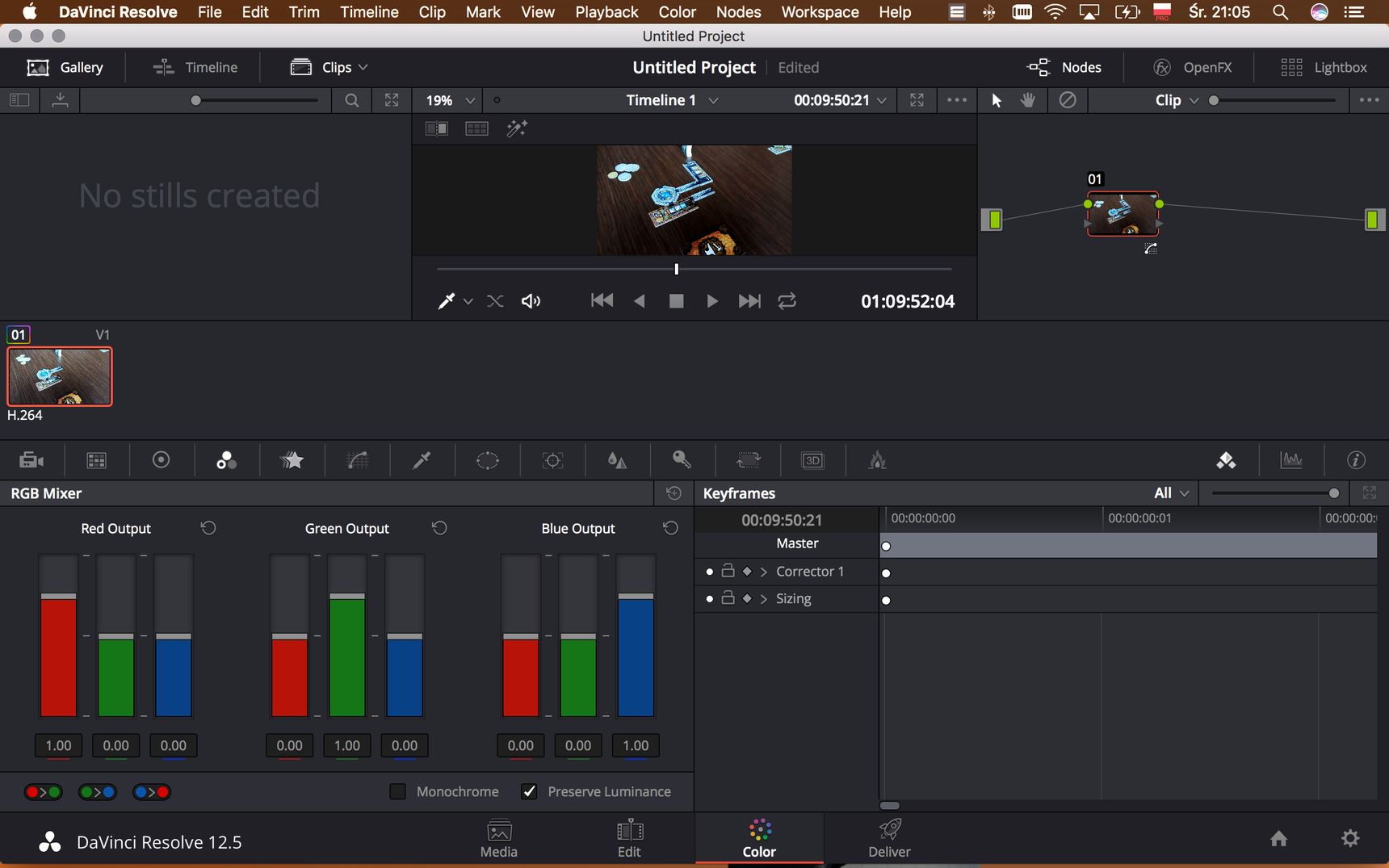
Task: Open the Qualifier eyedropper palette
Action: pos(422,460)
